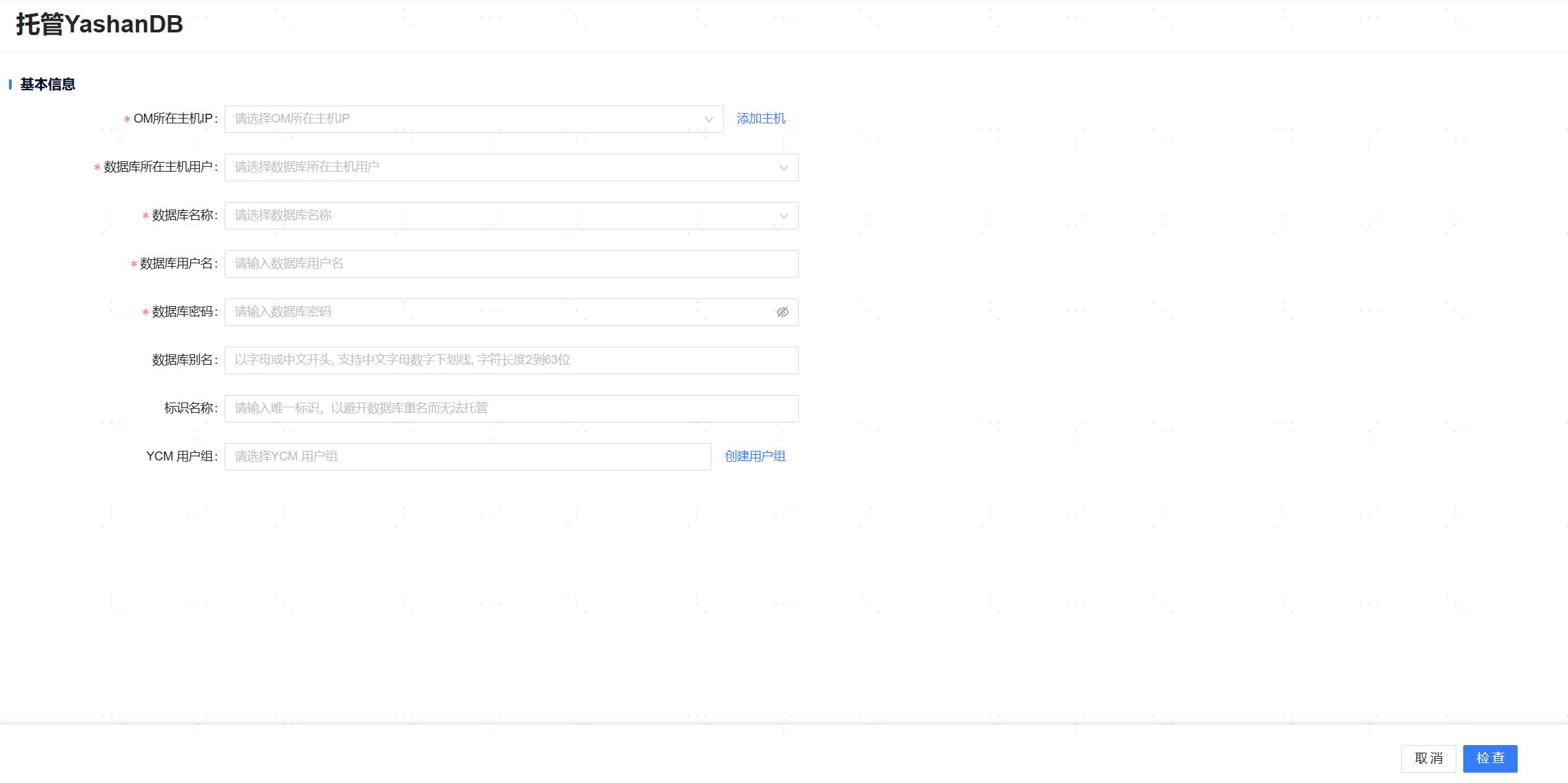The width and height of the screenshot is (1568, 783).
Task: Click the 添加主机 link
Action: coord(761,119)
